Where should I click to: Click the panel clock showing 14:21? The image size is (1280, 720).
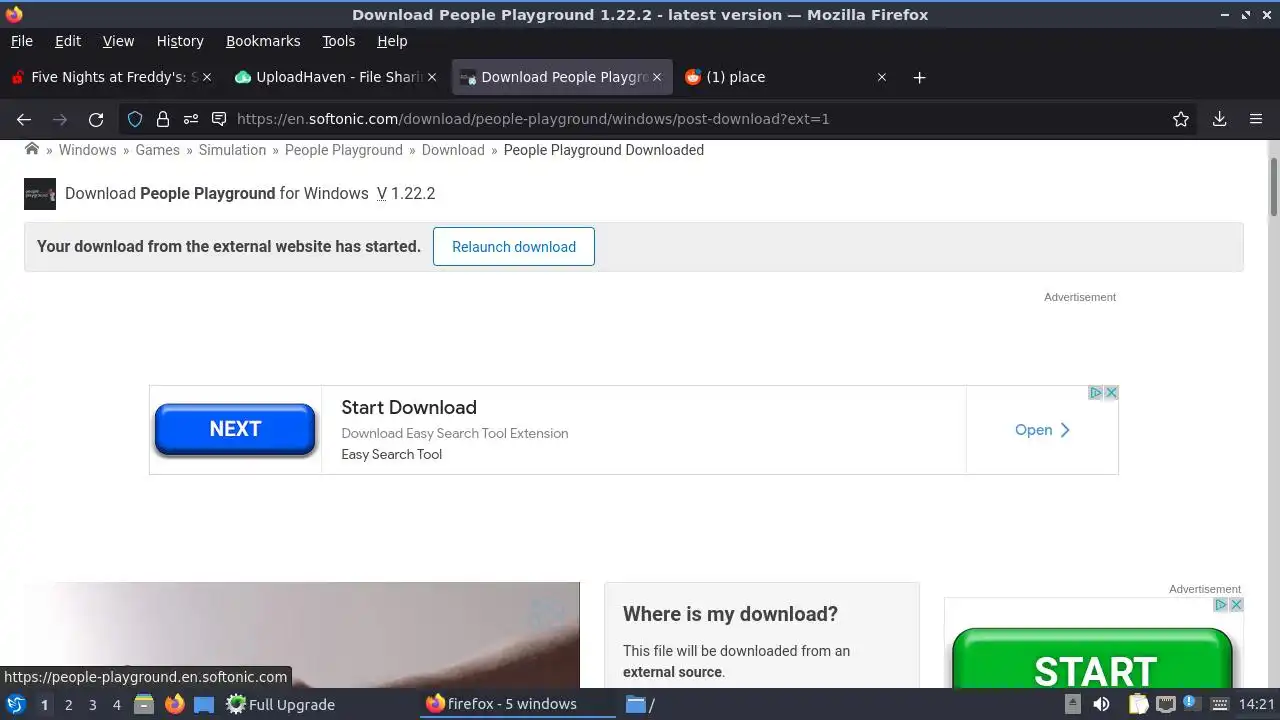[1257, 704]
